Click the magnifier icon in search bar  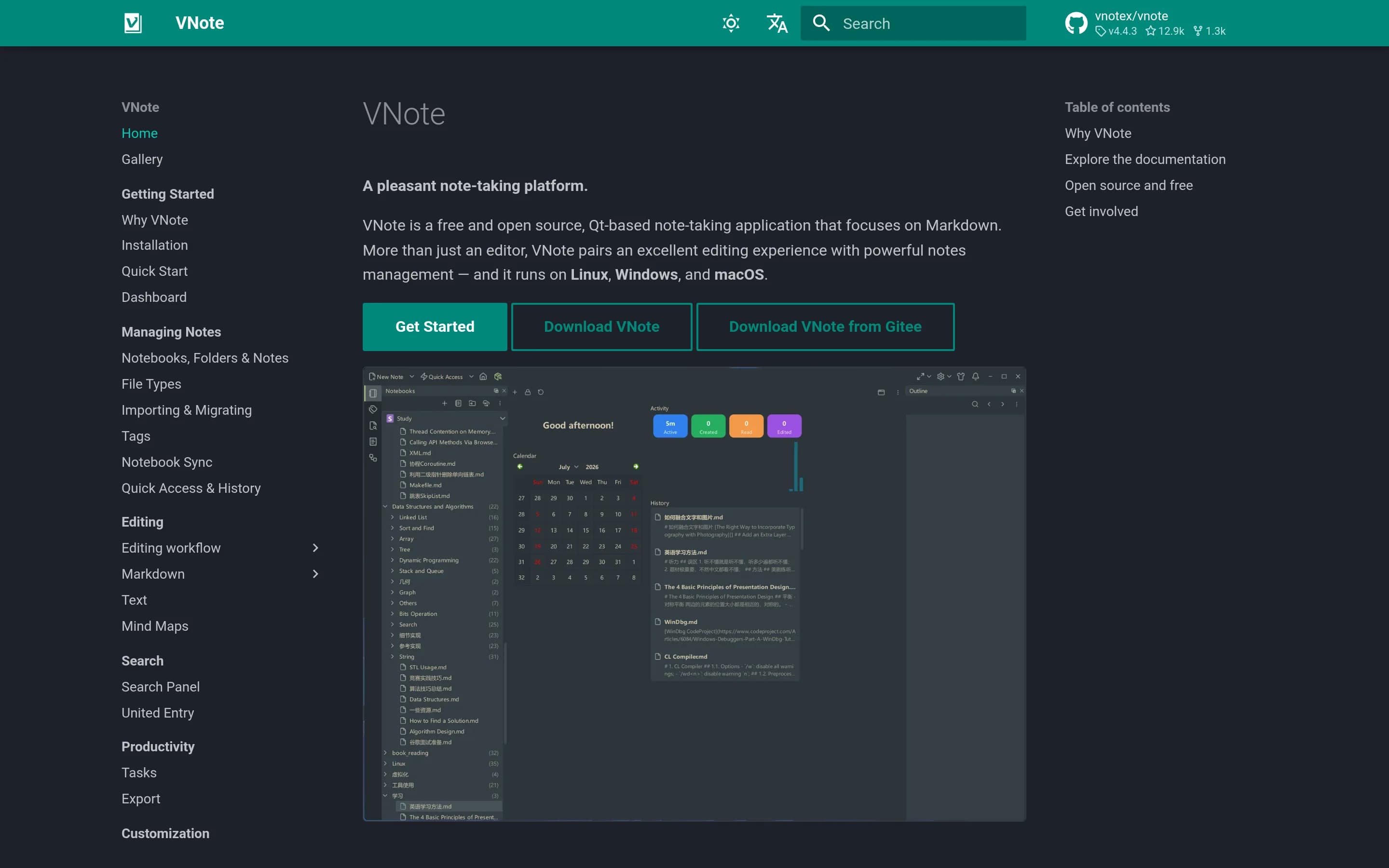coord(821,23)
